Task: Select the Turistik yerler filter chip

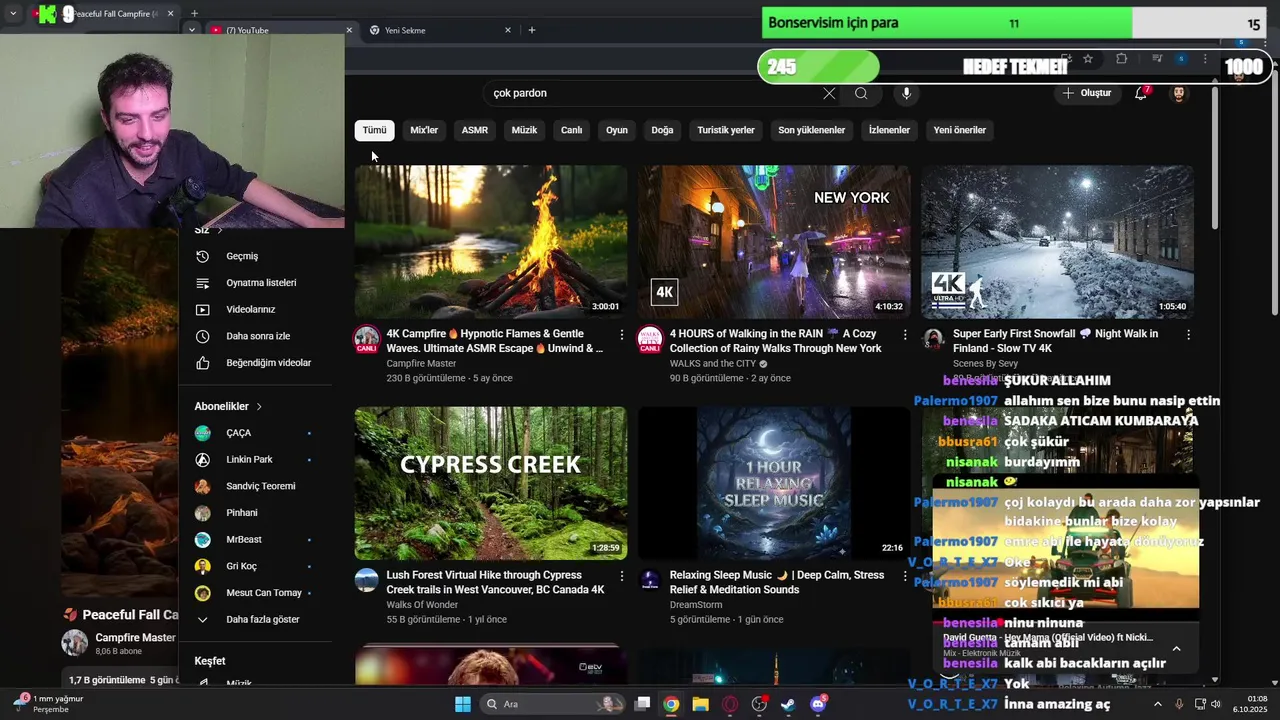Action: 726,130
